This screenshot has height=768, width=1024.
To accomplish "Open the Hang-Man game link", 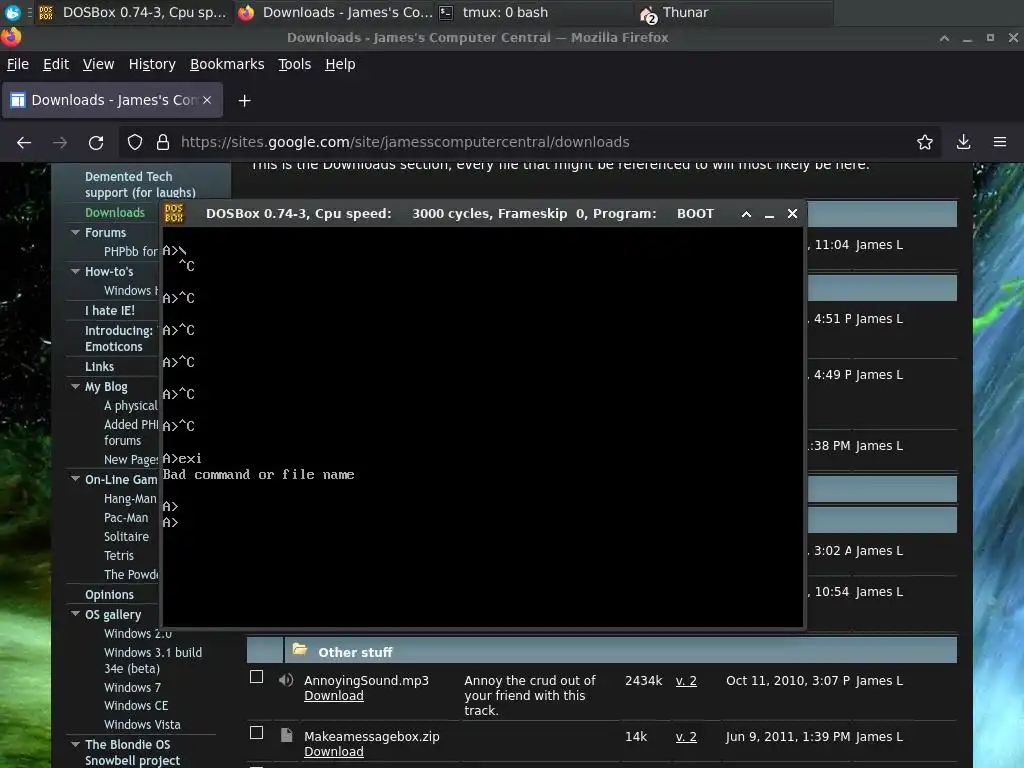I will [x=130, y=499].
